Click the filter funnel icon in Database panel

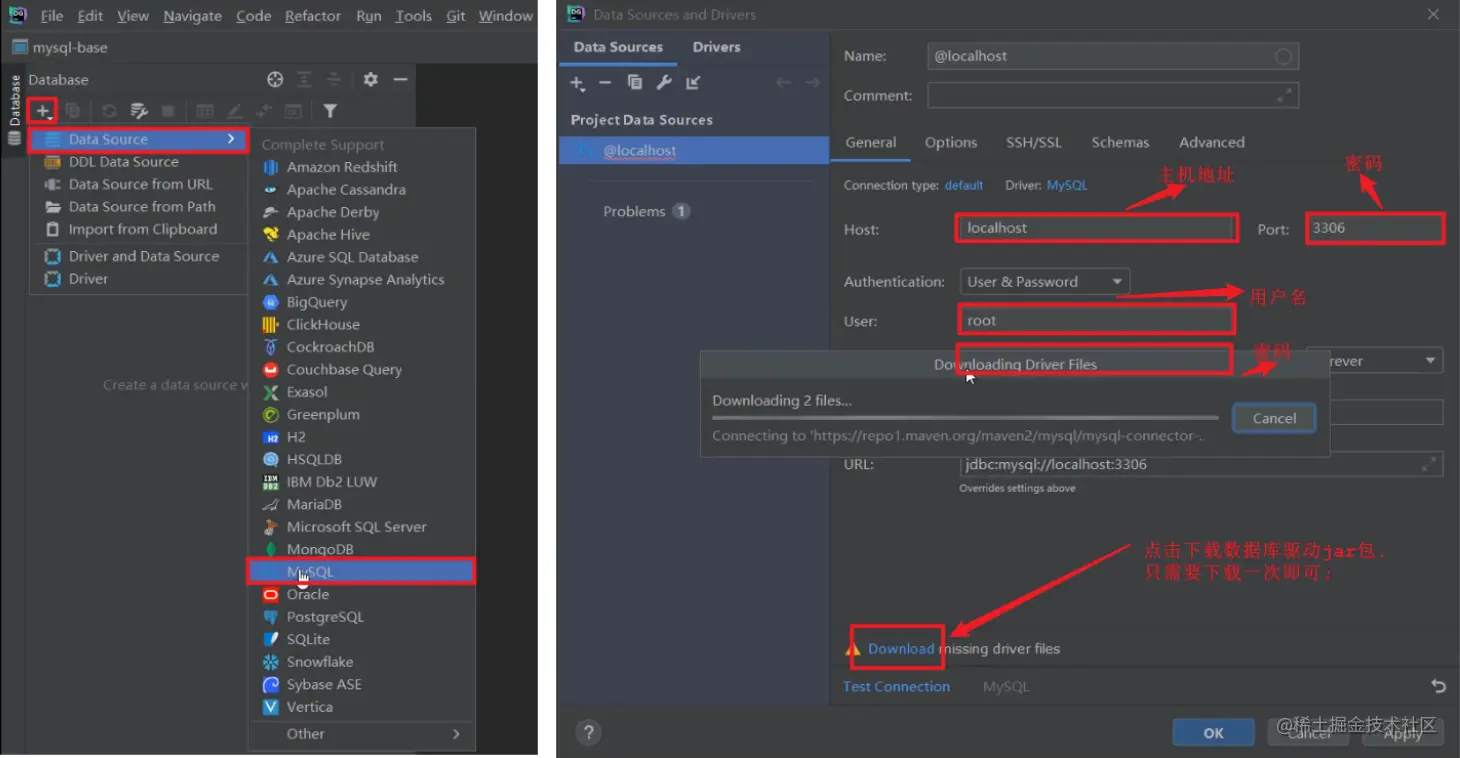pyautogui.click(x=330, y=111)
